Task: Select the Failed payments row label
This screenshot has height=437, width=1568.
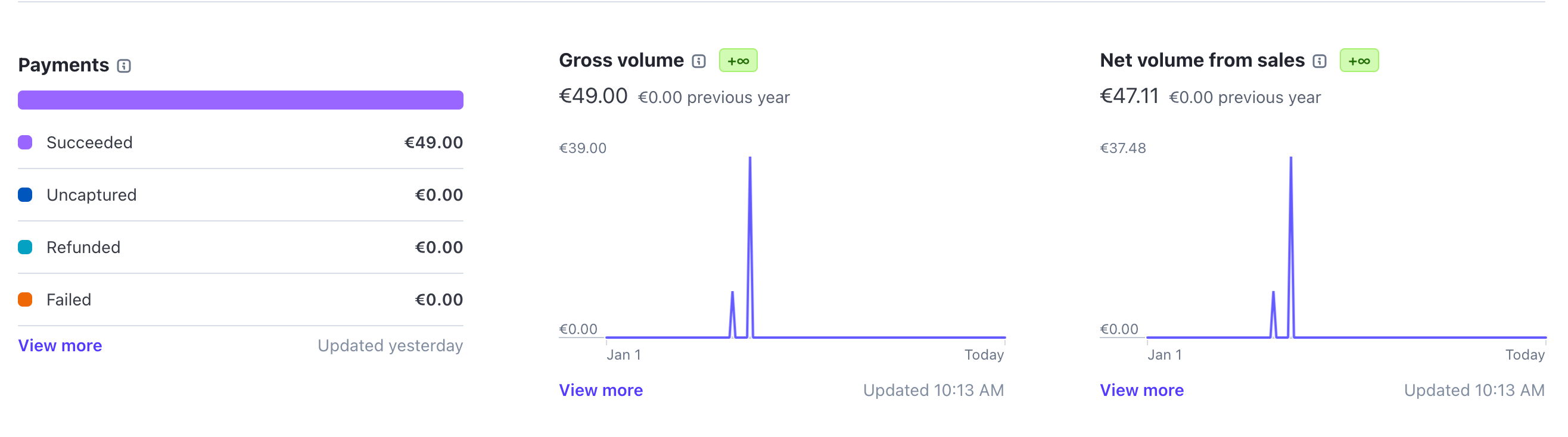Action: tap(69, 299)
